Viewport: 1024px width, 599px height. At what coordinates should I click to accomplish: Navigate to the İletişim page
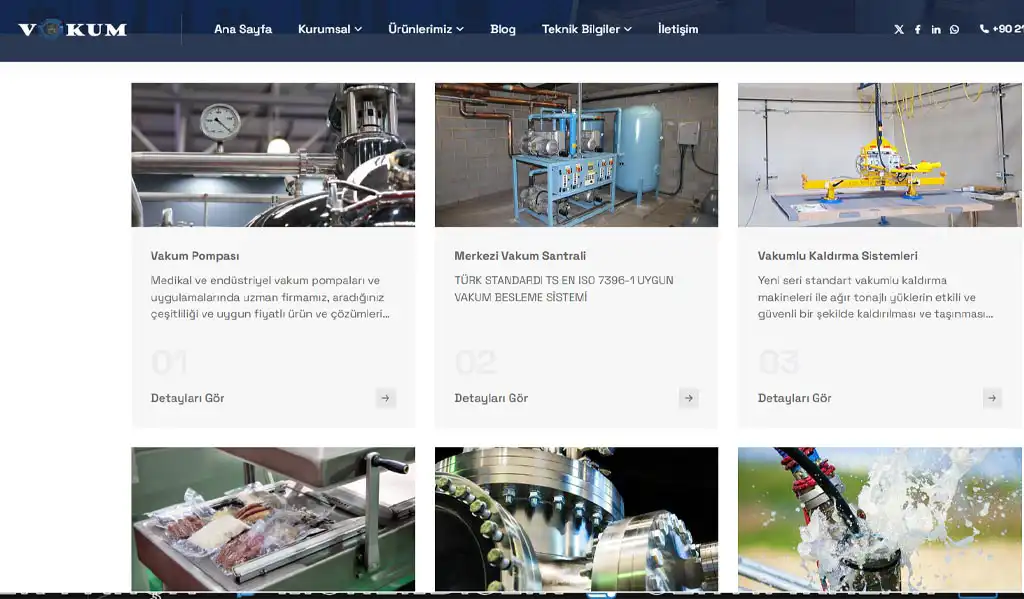click(x=678, y=29)
